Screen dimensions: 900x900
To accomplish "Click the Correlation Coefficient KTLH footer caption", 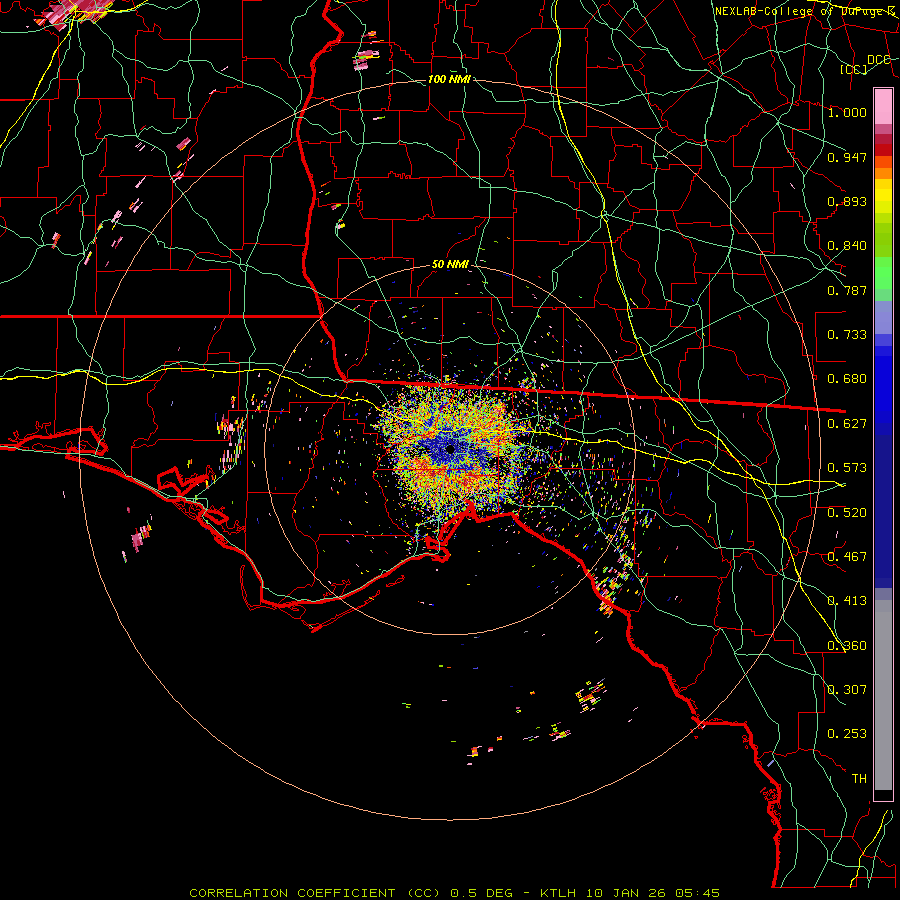I will (x=454, y=893).
